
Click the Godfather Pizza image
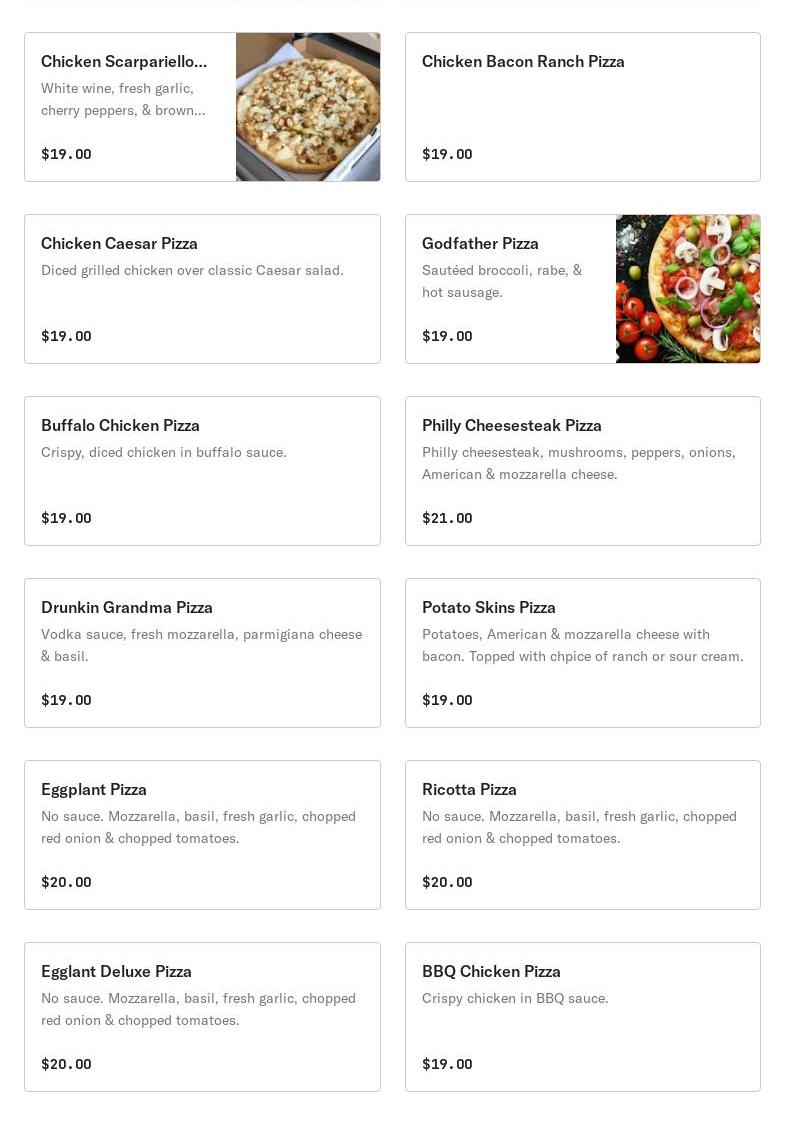(687, 289)
